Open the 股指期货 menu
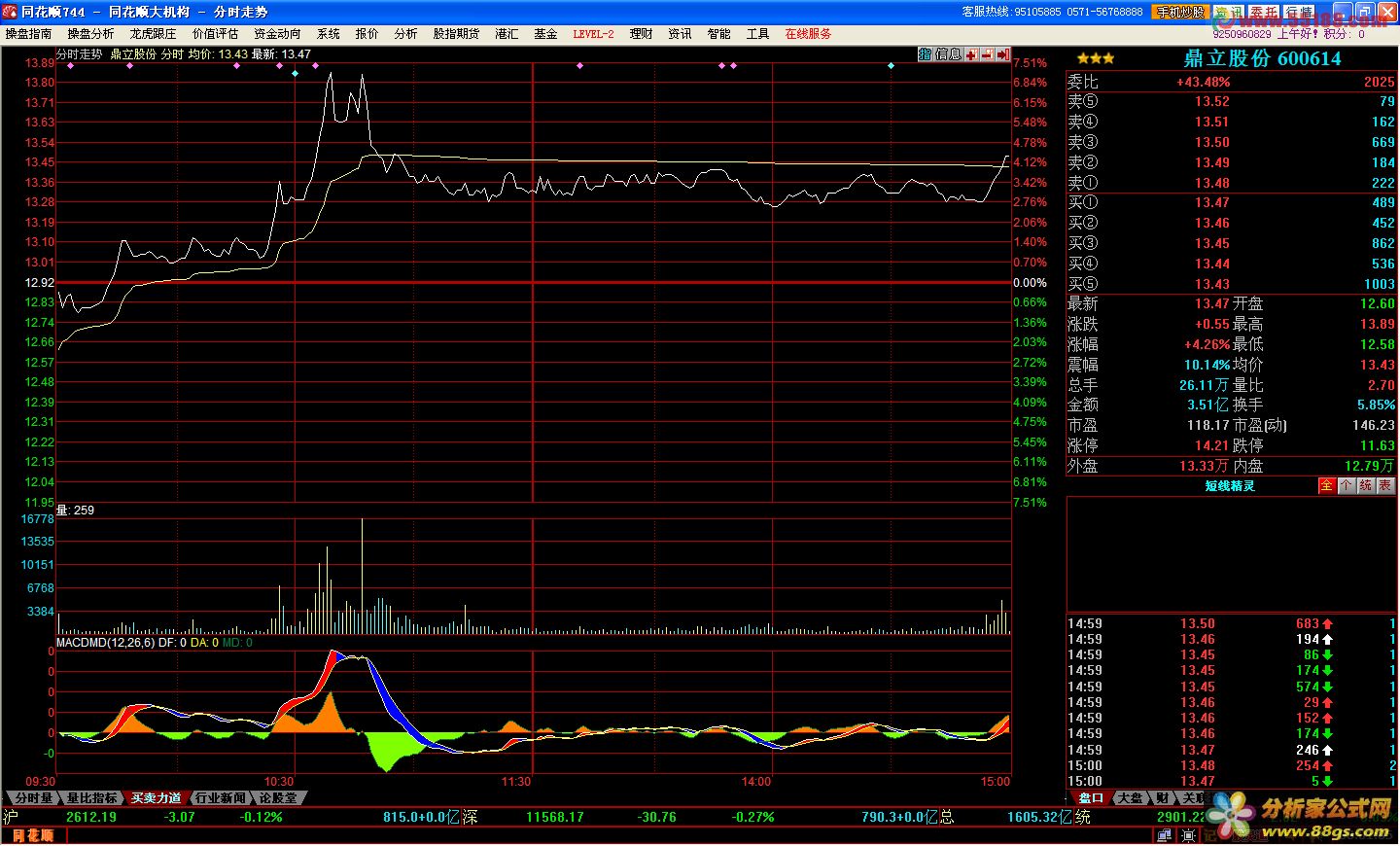The height and width of the screenshot is (846, 1400). [457, 34]
